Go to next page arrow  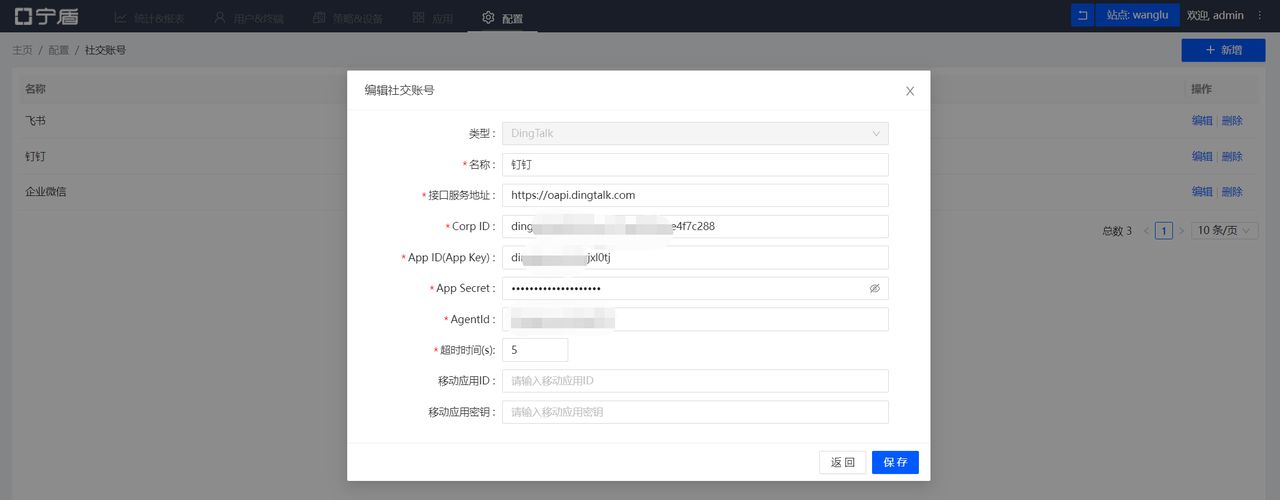[1181, 231]
